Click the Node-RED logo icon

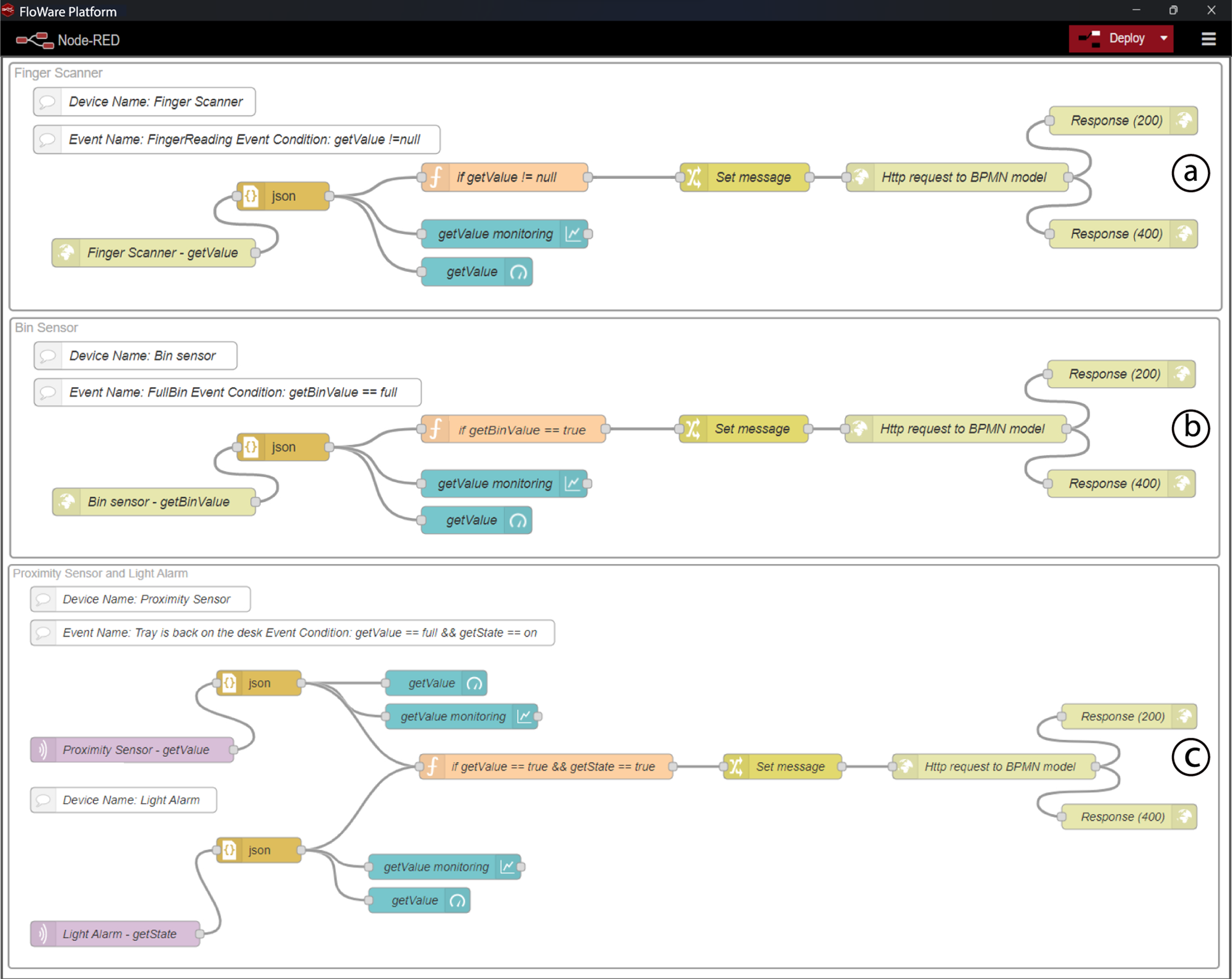coord(35,40)
